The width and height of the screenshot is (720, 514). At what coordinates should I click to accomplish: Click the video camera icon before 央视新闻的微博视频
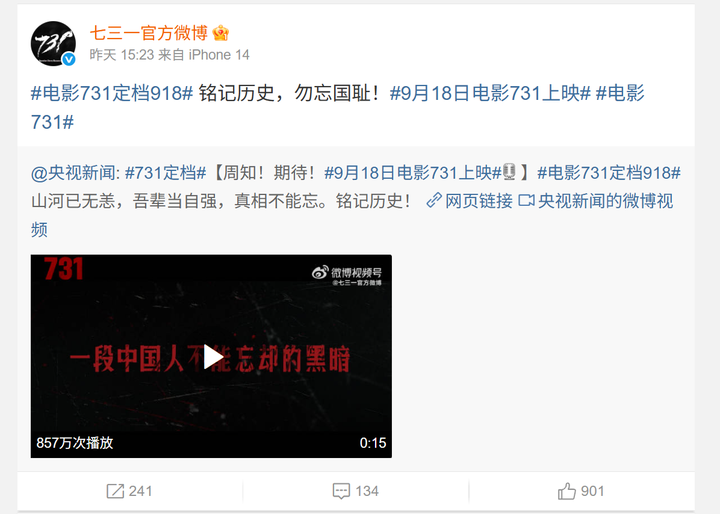(526, 201)
